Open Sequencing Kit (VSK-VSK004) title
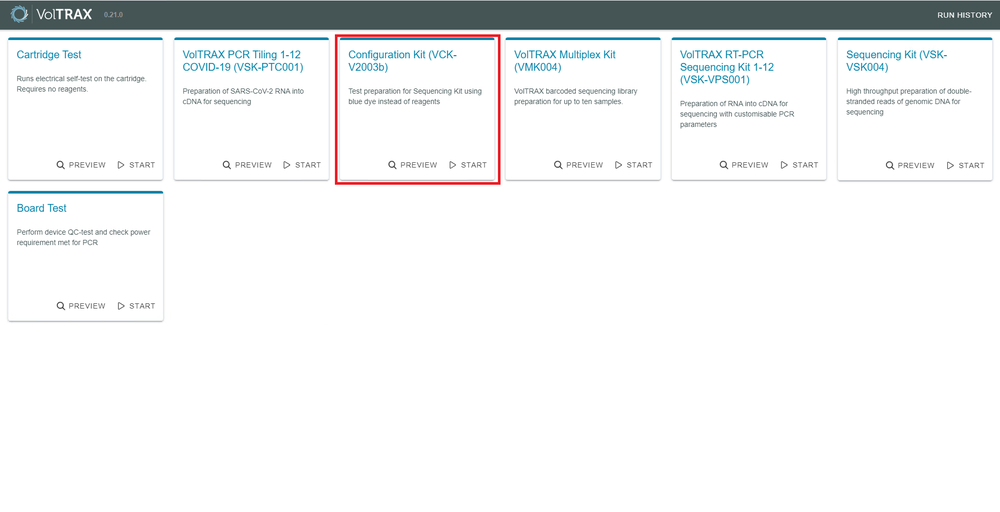This screenshot has height=512, width=1000. click(897, 61)
